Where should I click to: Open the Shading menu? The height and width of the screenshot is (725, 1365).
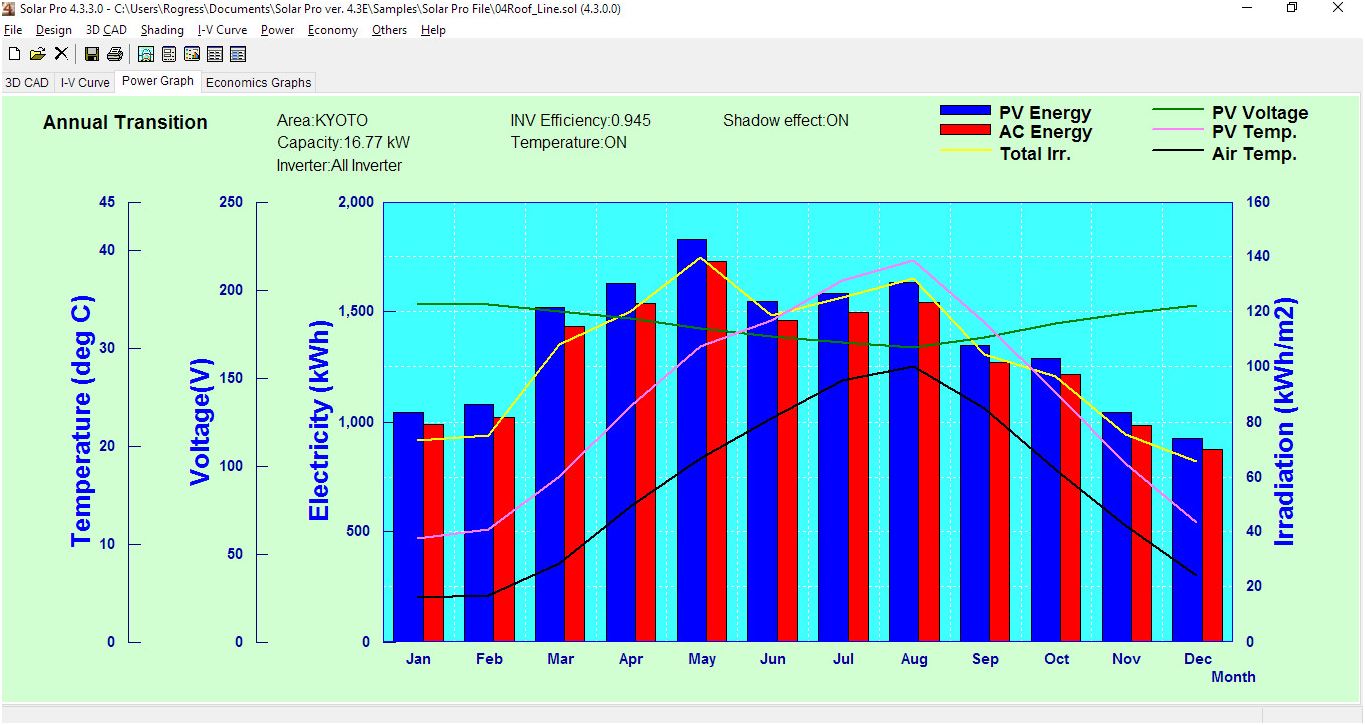coord(162,30)
